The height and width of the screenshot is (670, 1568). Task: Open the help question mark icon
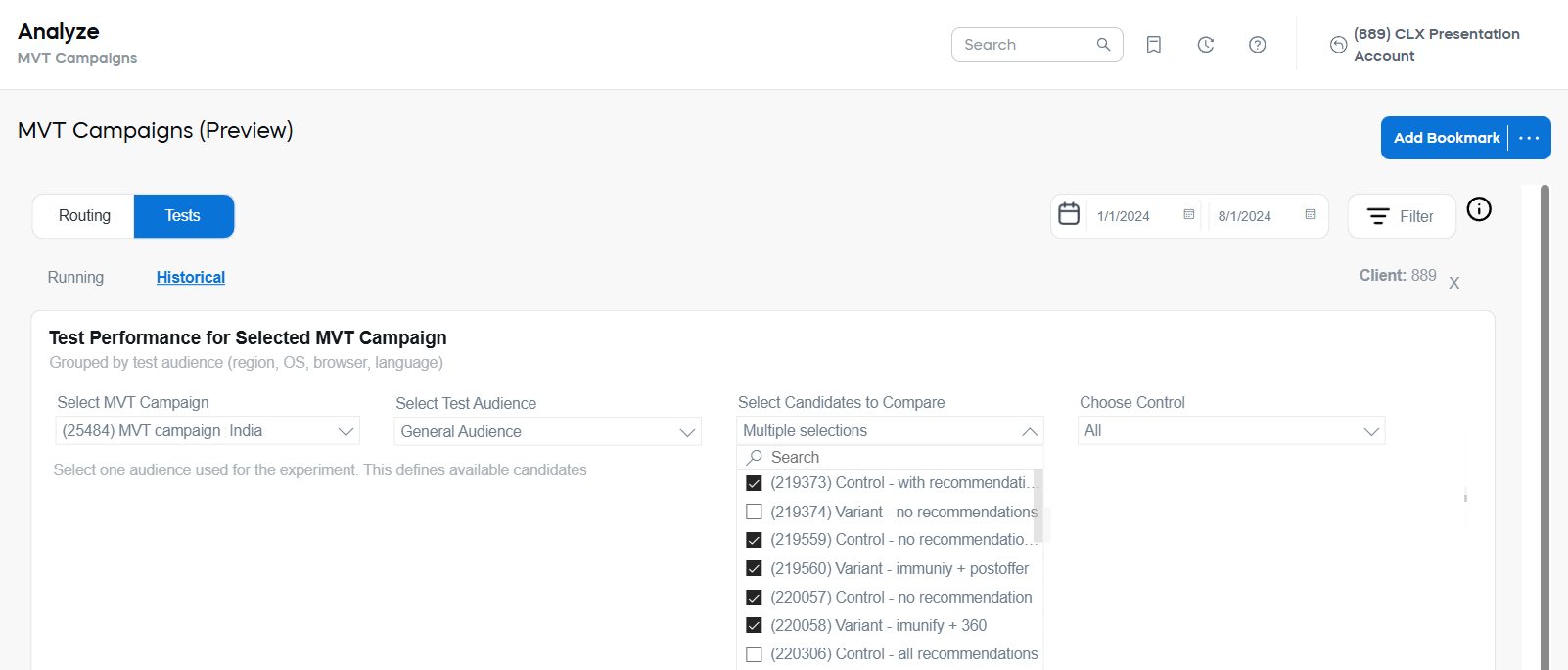click(1258, 45)
